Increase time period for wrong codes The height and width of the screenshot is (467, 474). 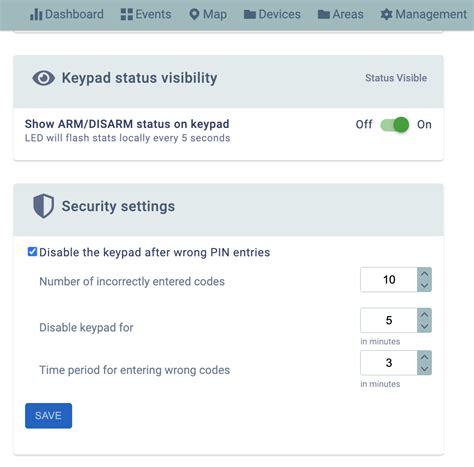click(424, 357)
